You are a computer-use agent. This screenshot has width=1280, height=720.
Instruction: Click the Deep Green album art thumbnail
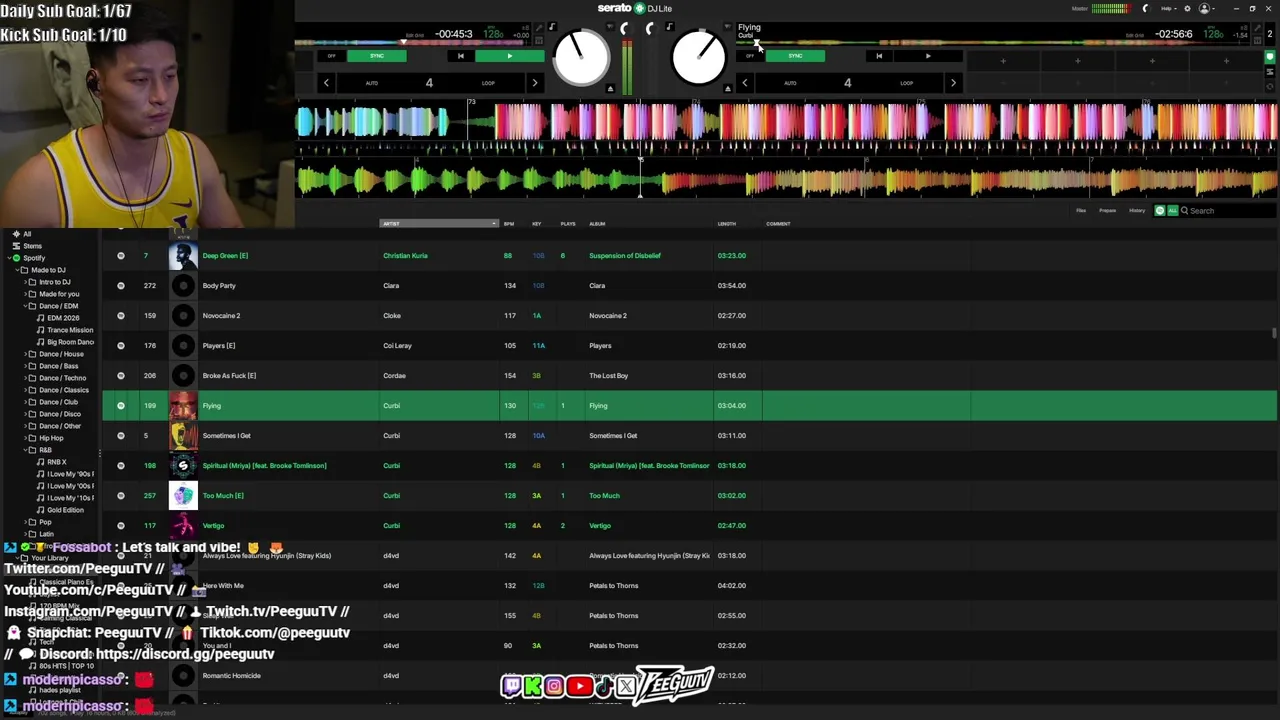click(183, 256)
